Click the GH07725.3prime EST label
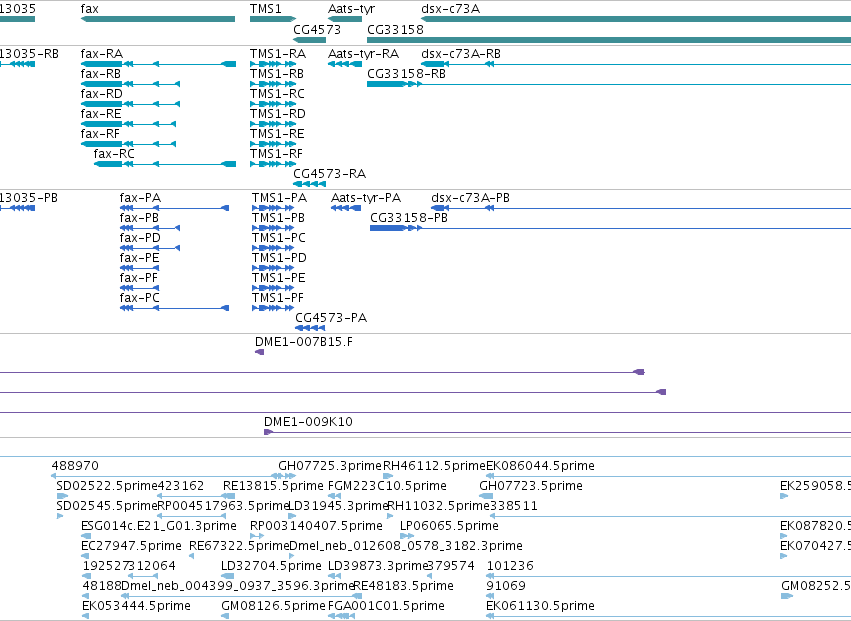Image resolution: width=851 pixels, height=621 pixels. tap(330, 466)
